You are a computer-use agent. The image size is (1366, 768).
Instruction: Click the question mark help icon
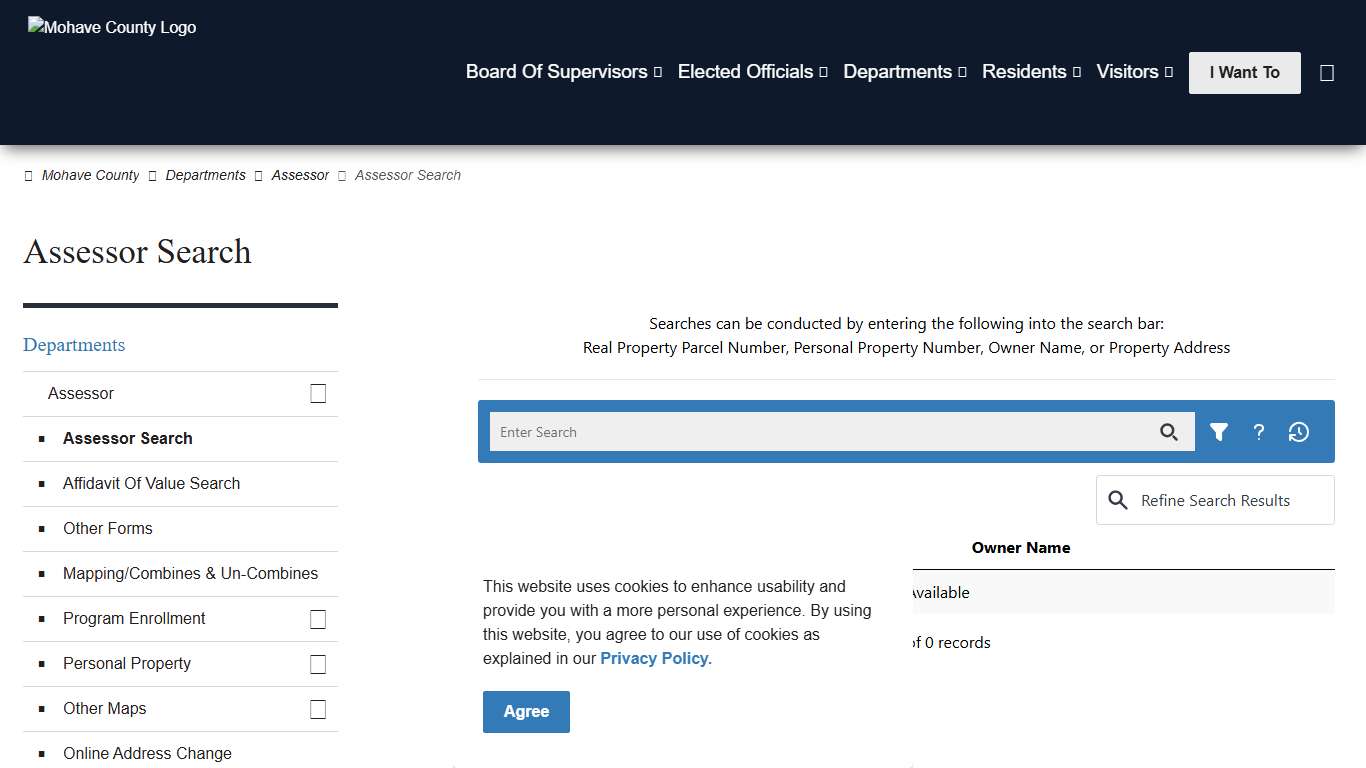(1258, 431)
